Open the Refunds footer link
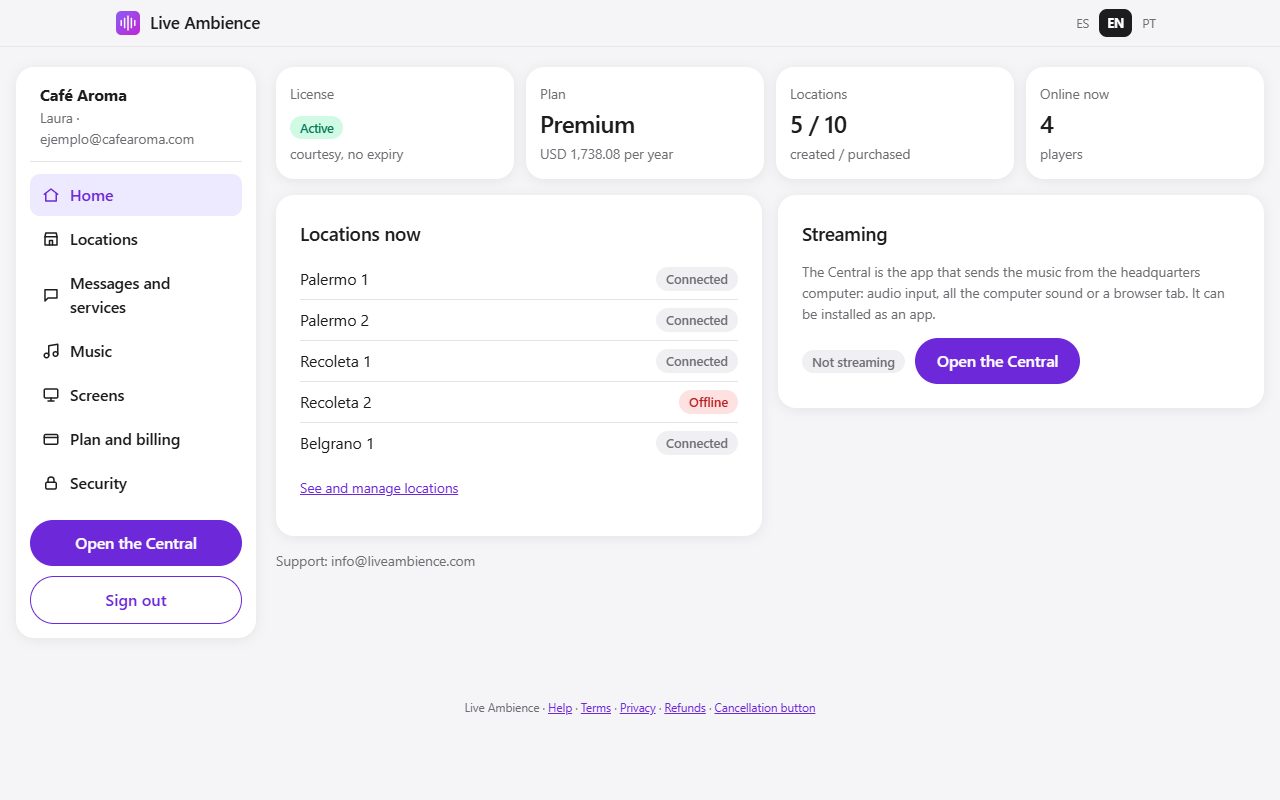Screen dimensions: 1280x800 coord(685,708)
